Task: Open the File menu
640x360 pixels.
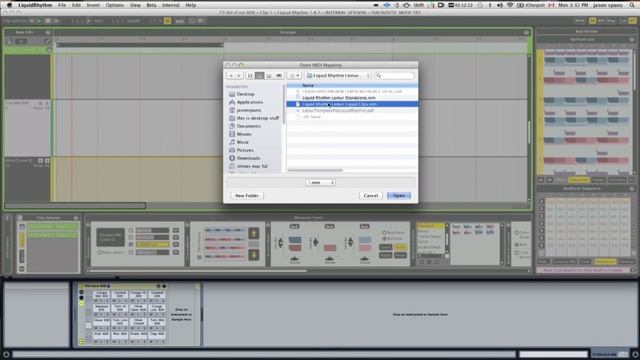Action: pos(62,5)
